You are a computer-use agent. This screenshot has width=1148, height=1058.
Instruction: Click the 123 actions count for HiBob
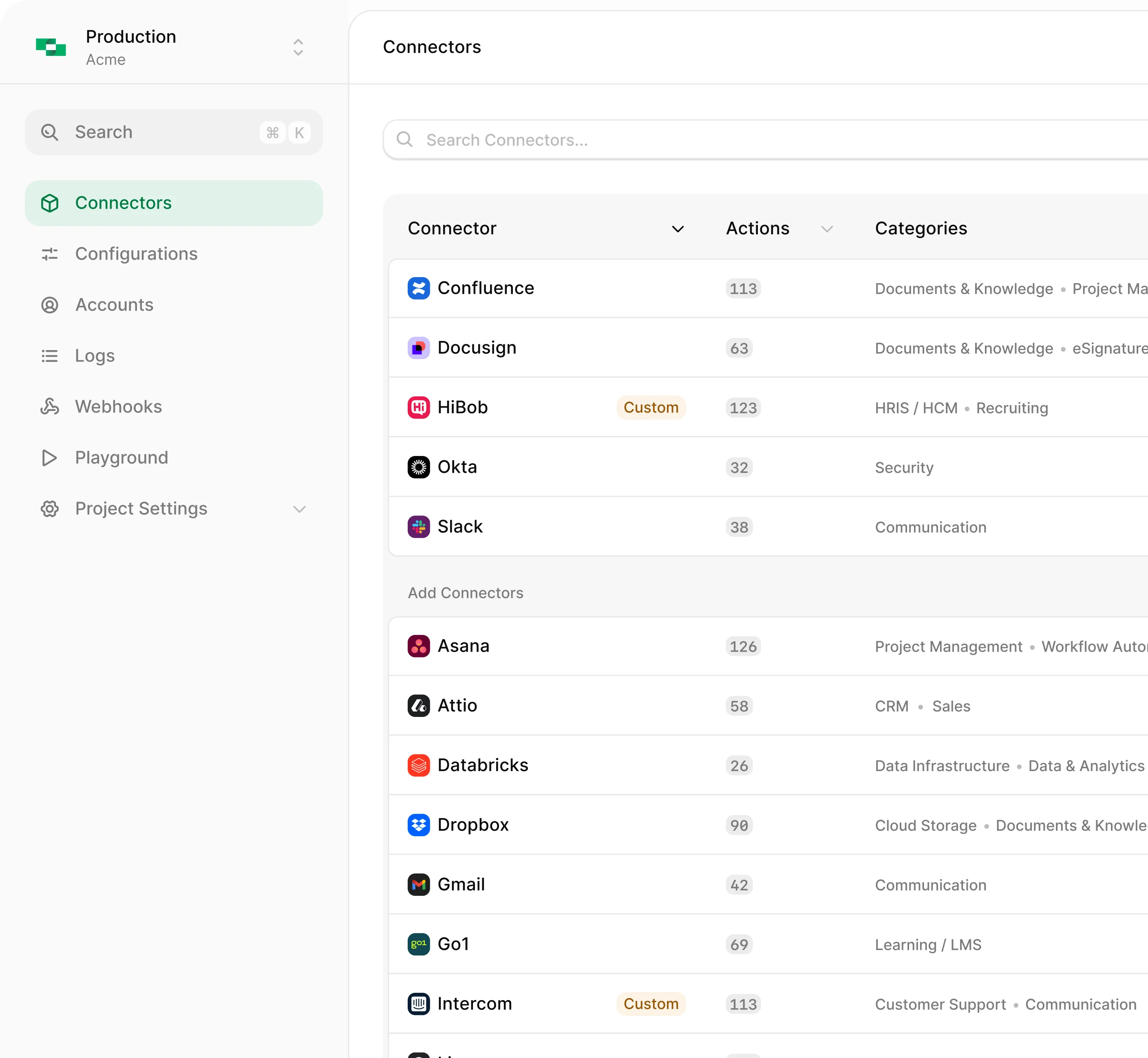click(743, 408)
